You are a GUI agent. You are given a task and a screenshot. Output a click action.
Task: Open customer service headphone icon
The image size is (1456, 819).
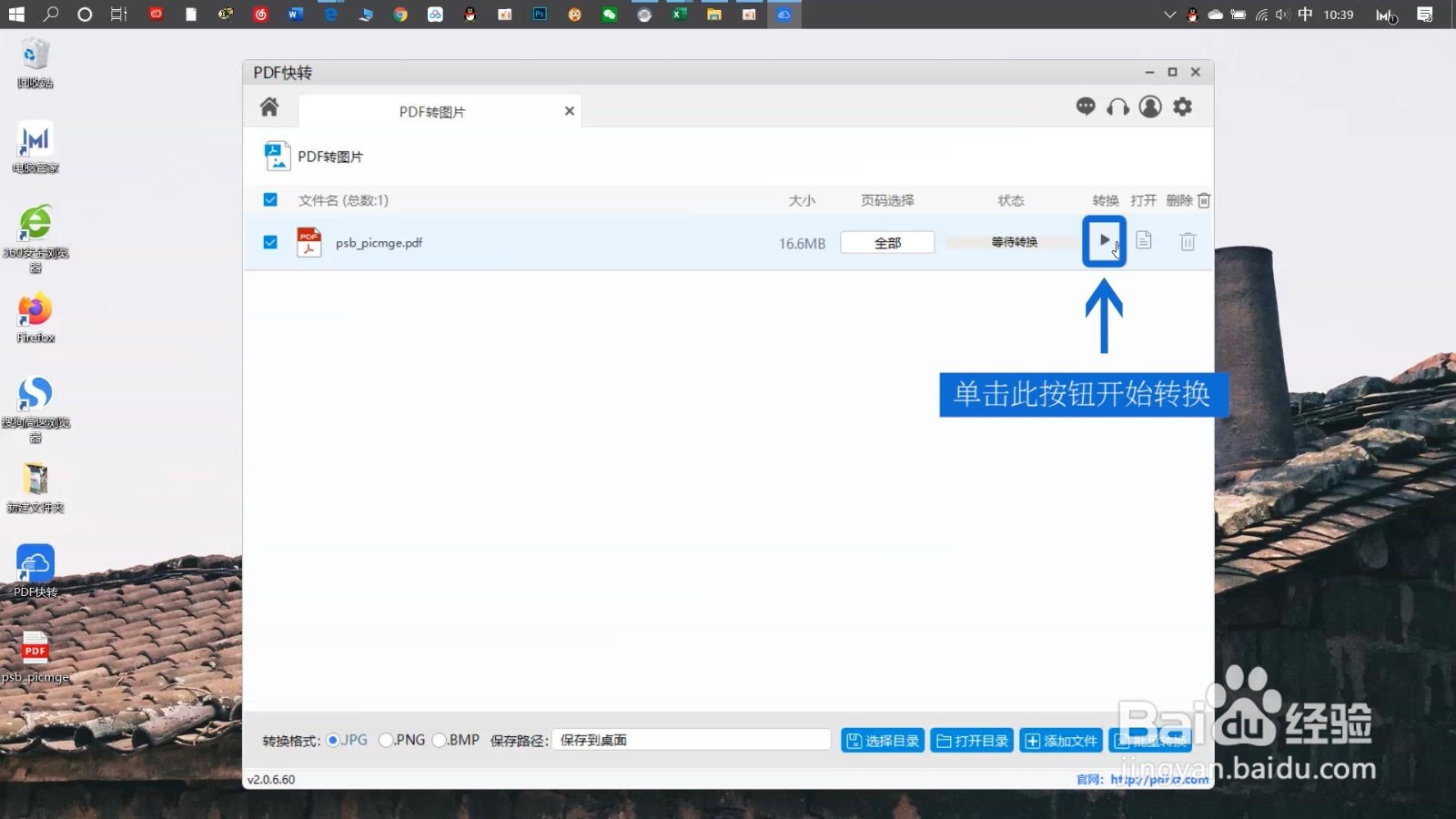[x=1117, y=106]
